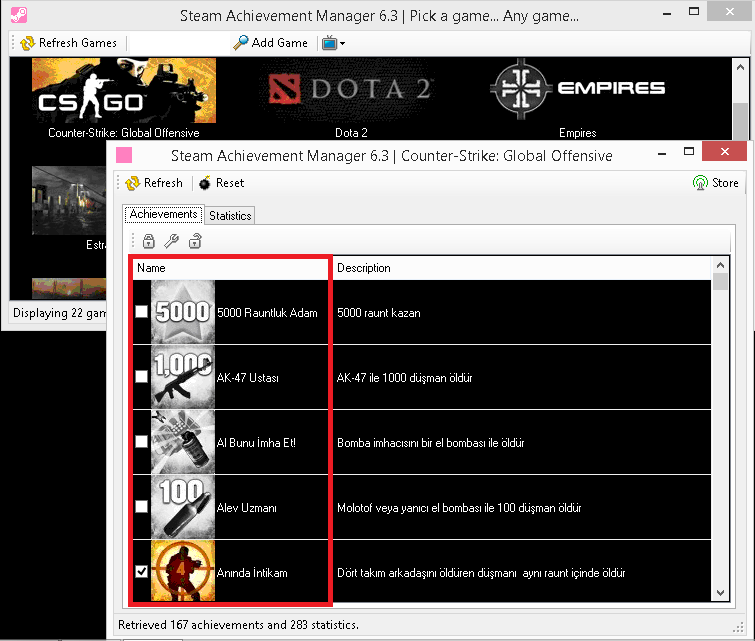Click the game ID input field
Viewport: 755px width, 641px height.
(x=178, y=43)
